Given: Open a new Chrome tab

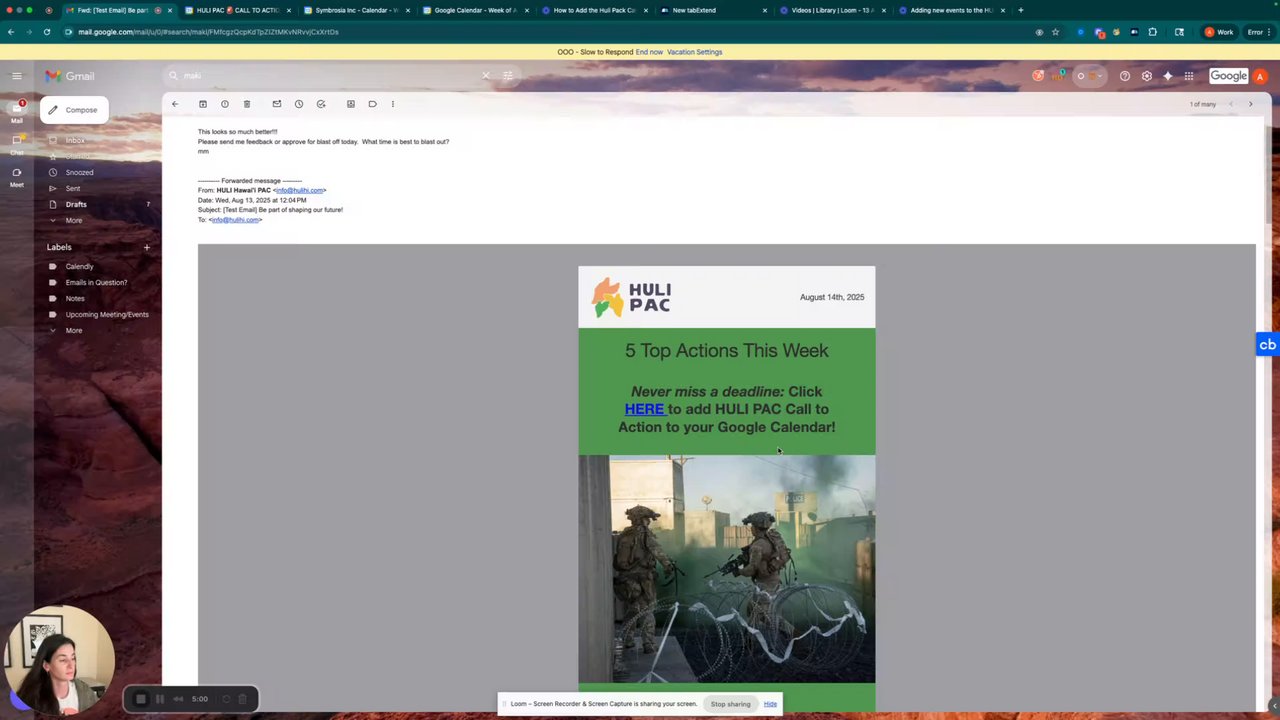Looking at the screenshot, I should (1020, 10).
